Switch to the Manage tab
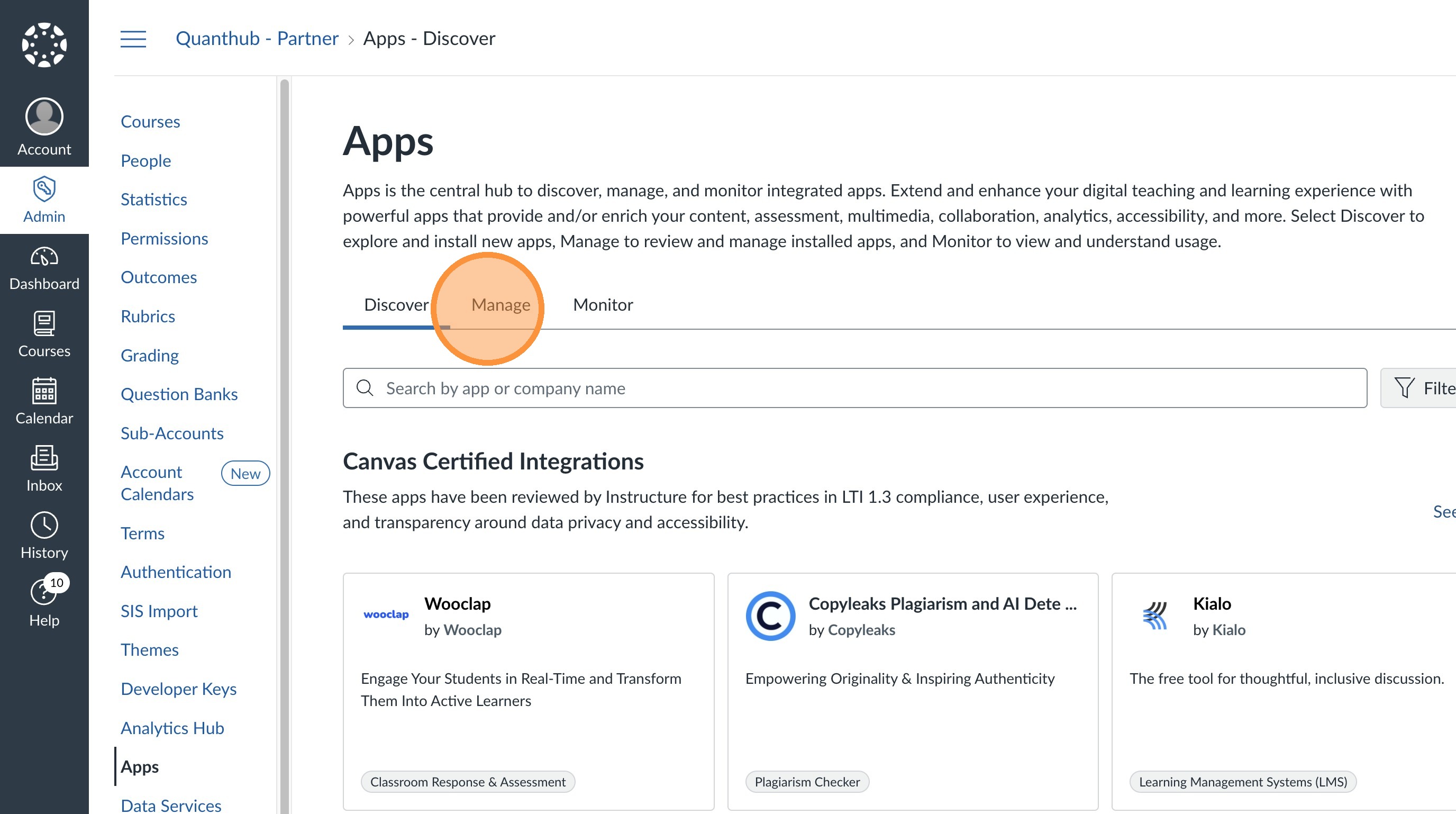Screen dimensions: 1456x814 (x=500, y=305)
